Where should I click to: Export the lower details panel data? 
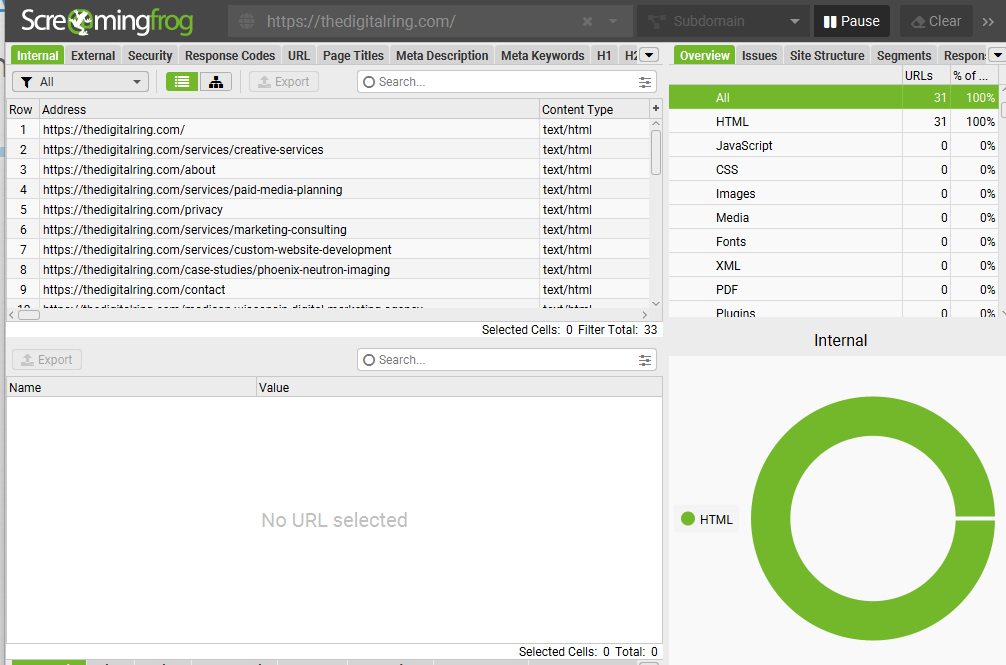pos(47,360)
